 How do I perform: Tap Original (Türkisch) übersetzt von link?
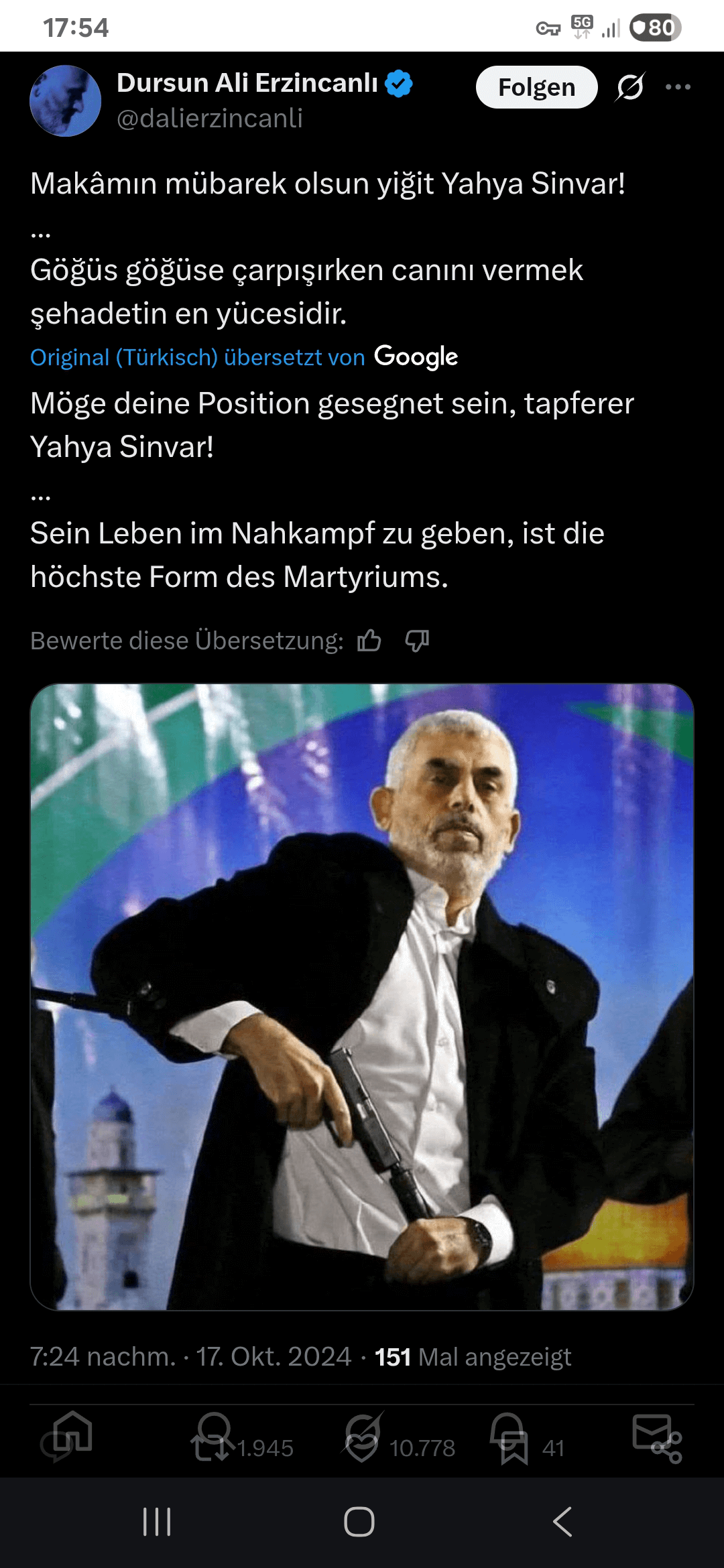[x=198, y=357]
